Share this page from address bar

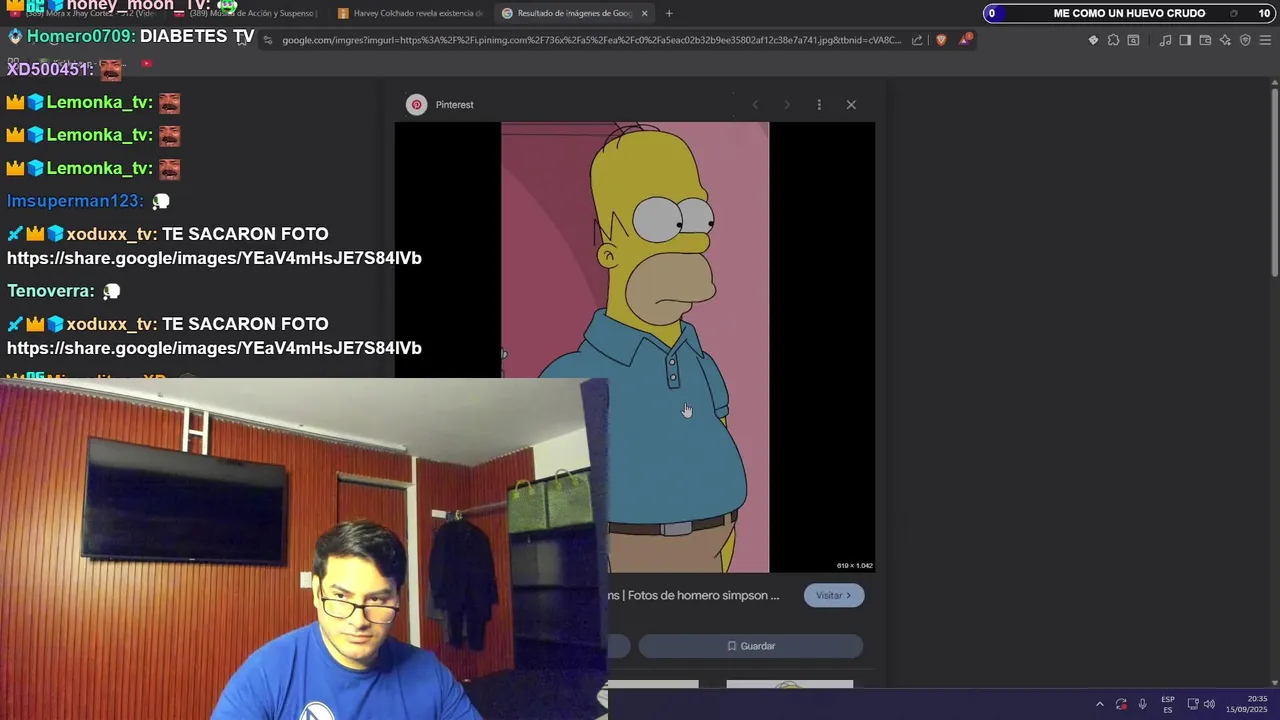[917, 40]
